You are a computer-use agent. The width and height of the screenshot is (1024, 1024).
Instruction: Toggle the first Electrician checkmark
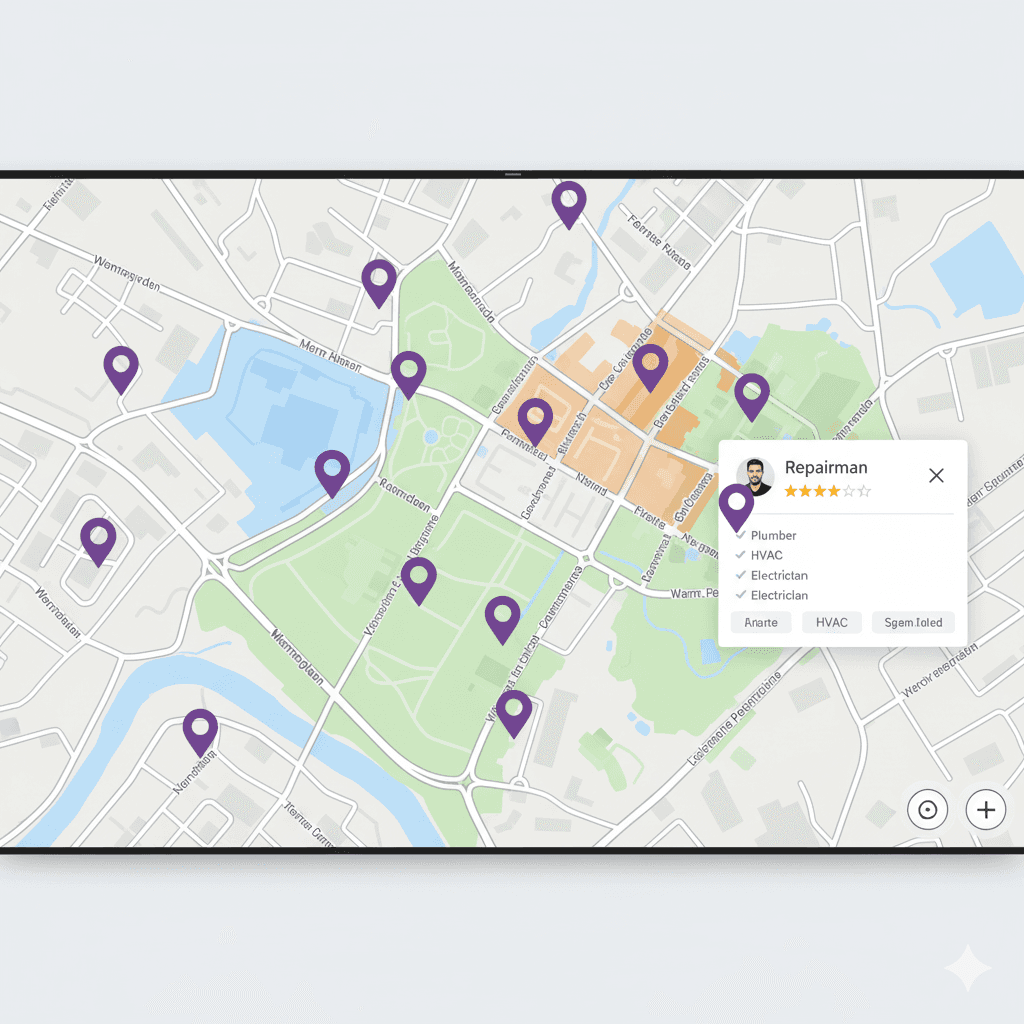click(x=741, y=575)
